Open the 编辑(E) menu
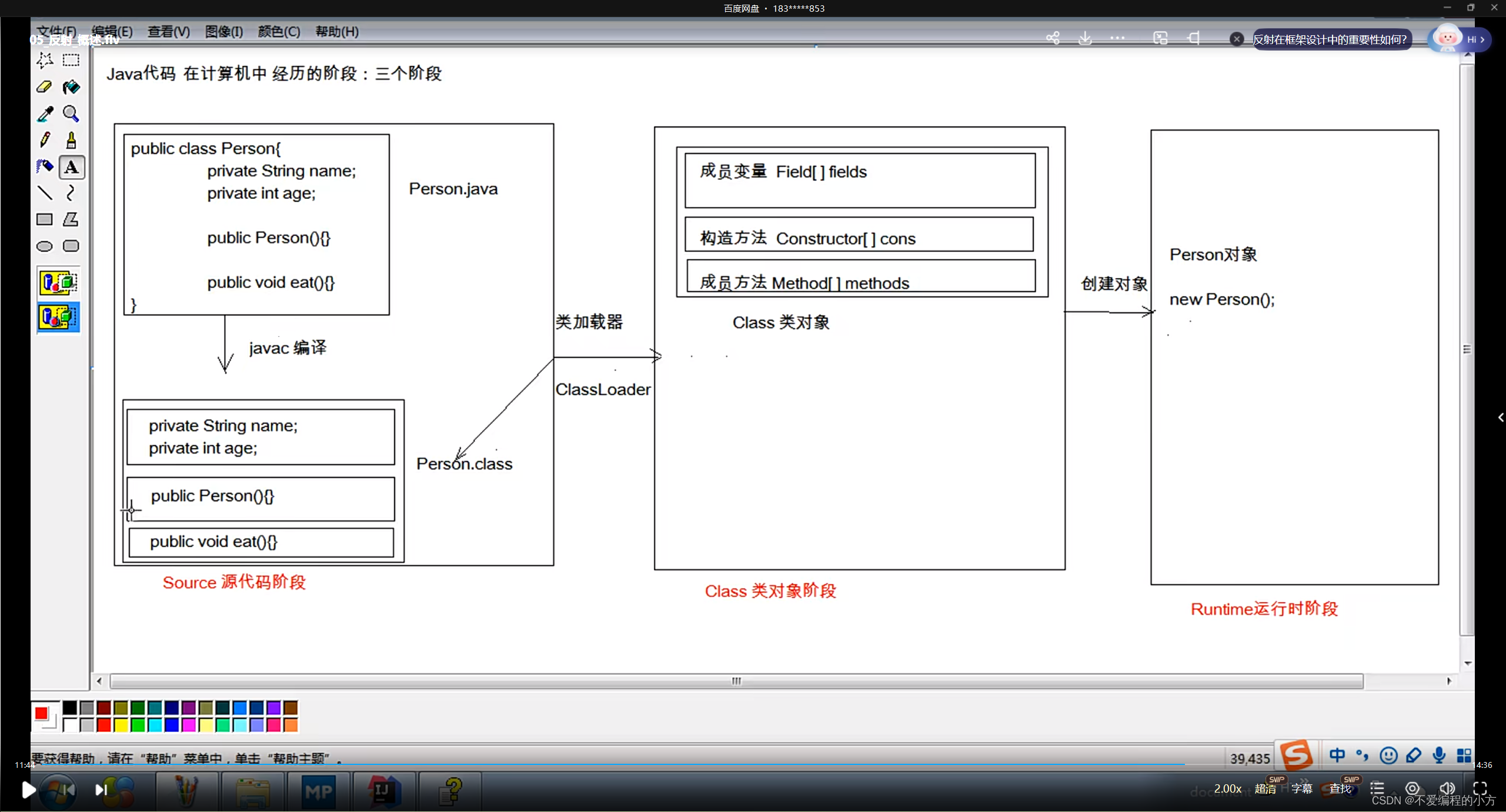 [112, 32]
